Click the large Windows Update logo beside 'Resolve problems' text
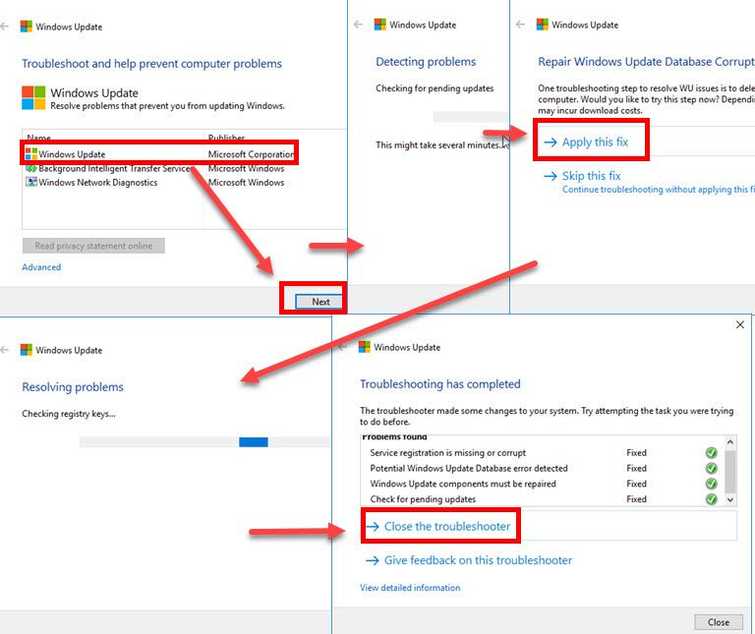755x634 pixels. pos(34,98)
